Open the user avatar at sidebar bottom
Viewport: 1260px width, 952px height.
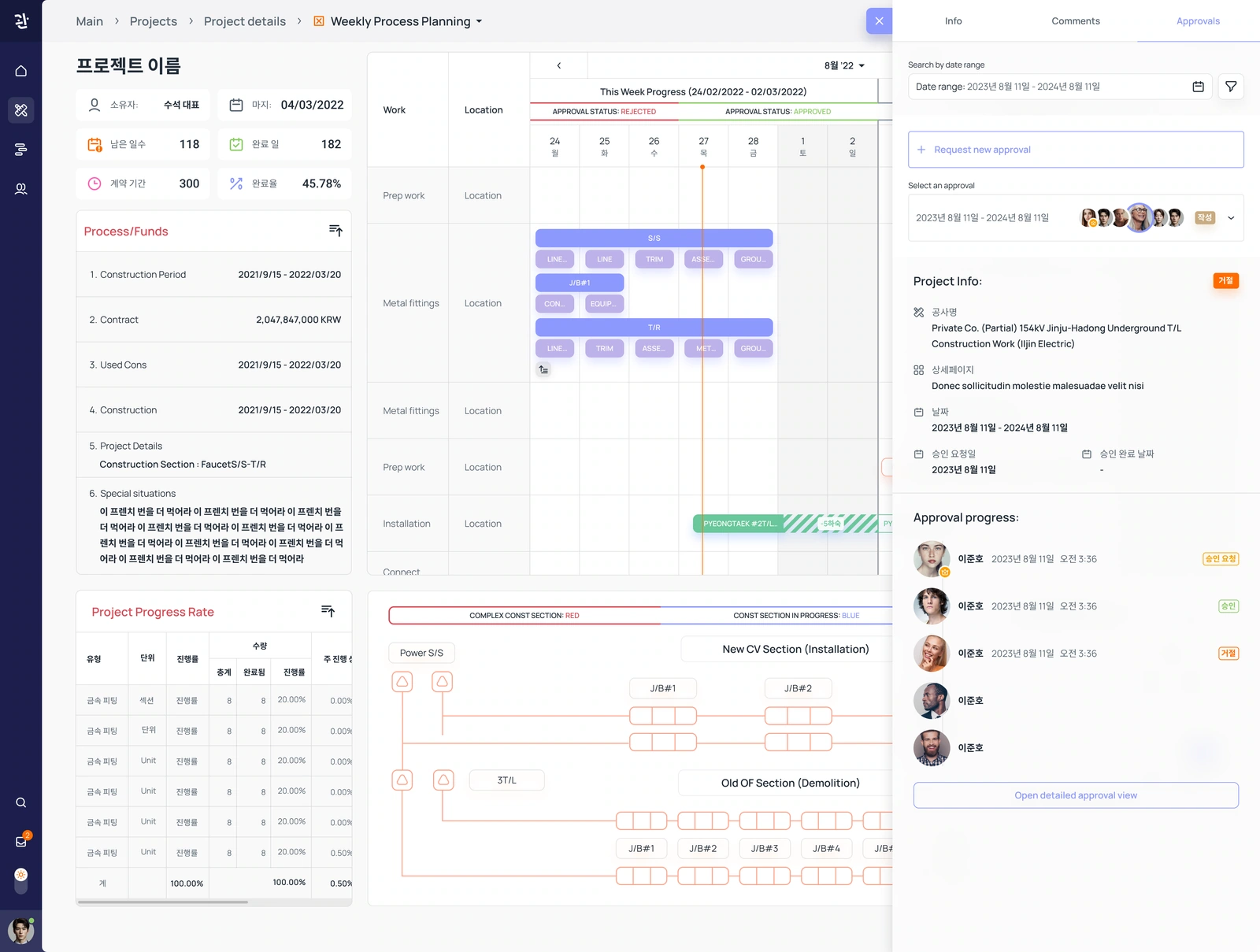coord(21,931)
